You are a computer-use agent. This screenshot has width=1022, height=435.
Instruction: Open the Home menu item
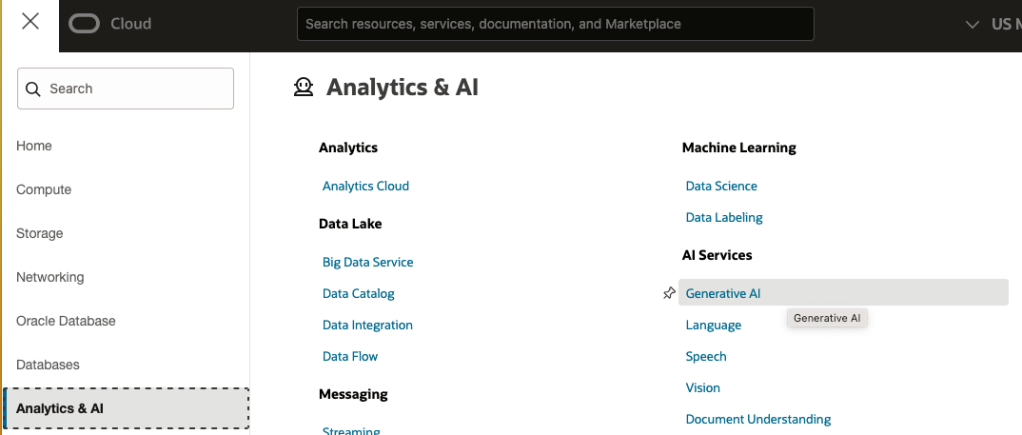point(34,146)
